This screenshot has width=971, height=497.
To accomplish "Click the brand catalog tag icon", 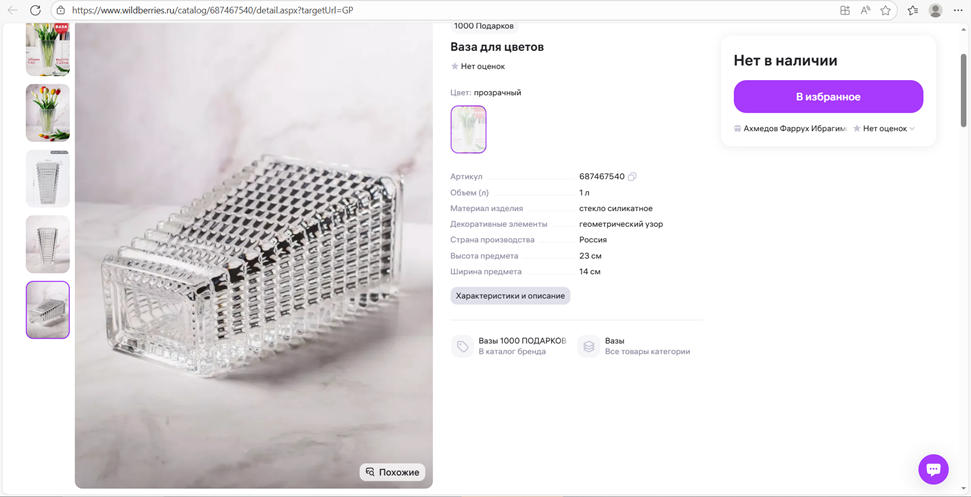I will pyautogui.click(x=462, y=346).
